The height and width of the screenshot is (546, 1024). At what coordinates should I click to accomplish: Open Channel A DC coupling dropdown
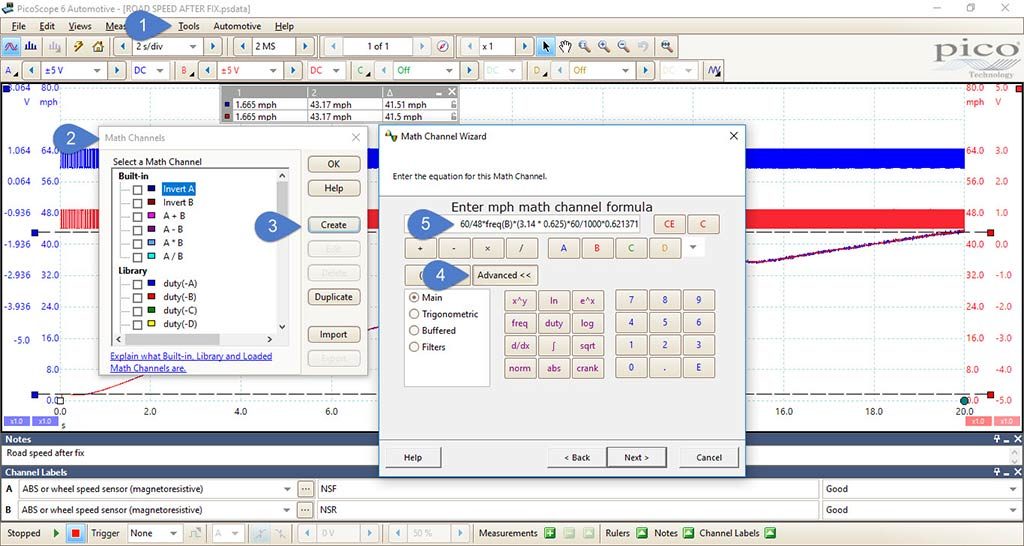click(x=161, y=70)
